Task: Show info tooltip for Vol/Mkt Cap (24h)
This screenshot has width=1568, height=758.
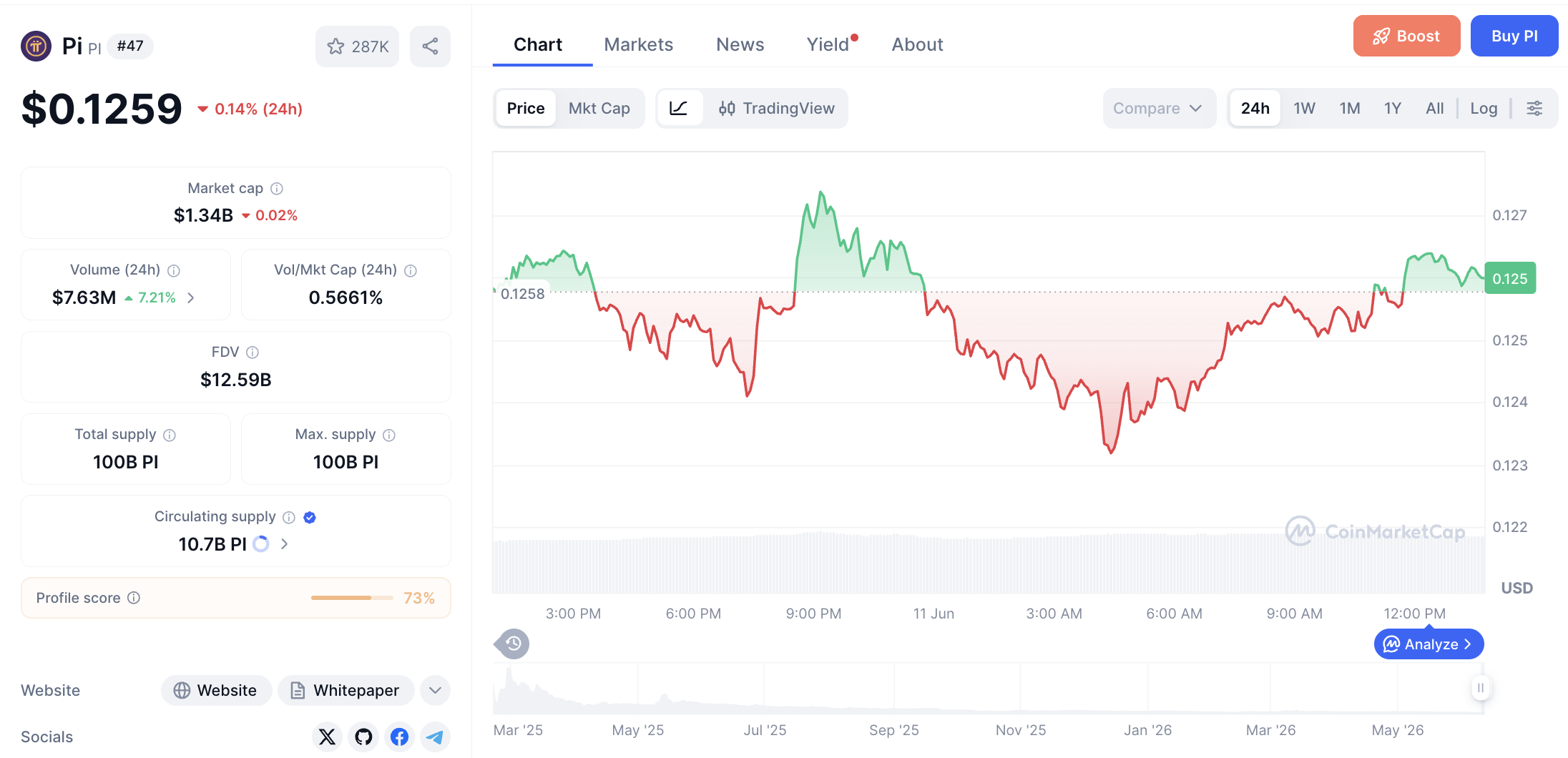Action: [x=411, y=270]
